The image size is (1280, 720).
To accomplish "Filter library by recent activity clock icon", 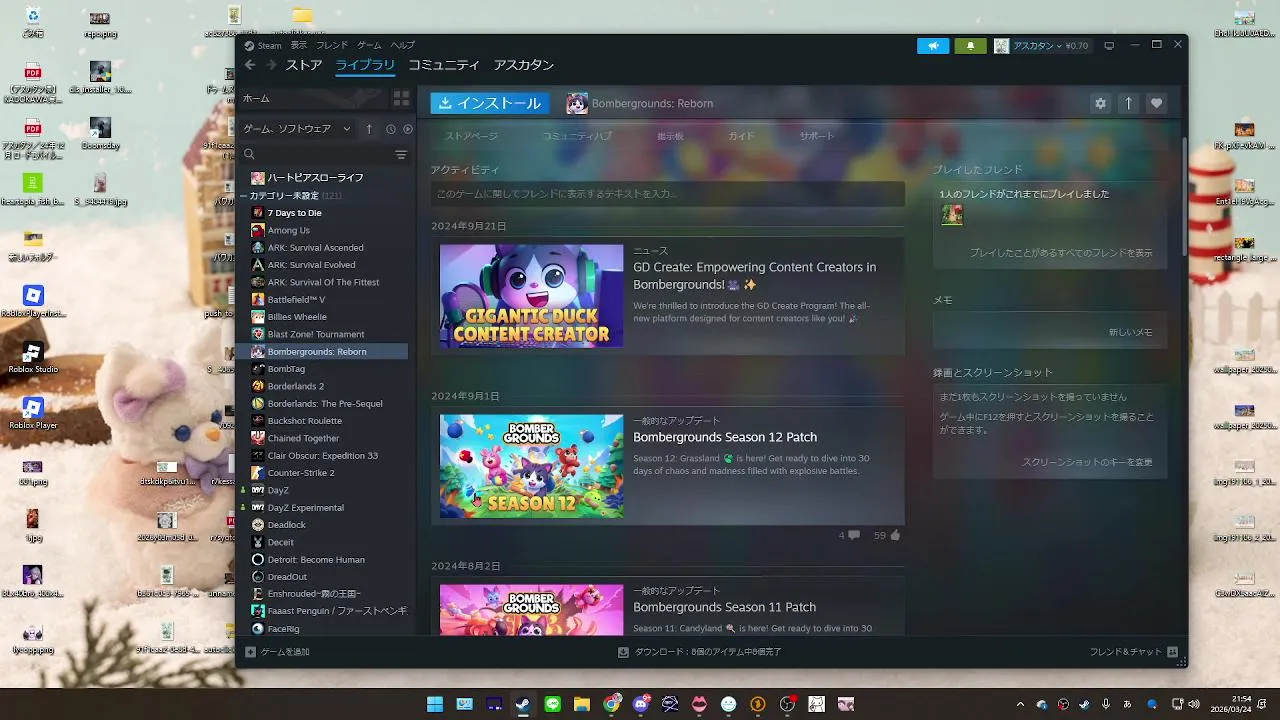I will click(391, 129).
